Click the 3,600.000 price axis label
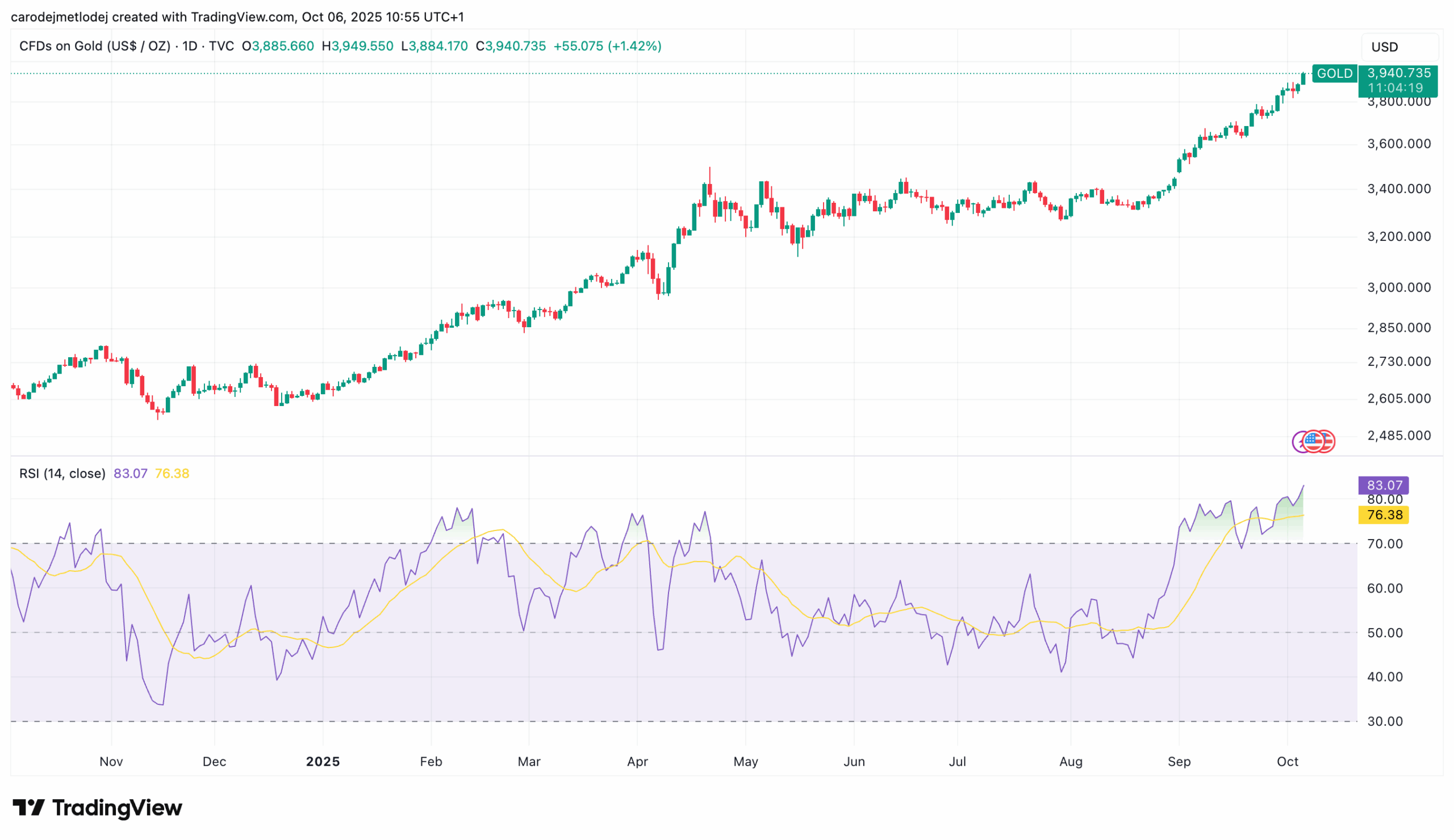 (x=1399, y=144)
